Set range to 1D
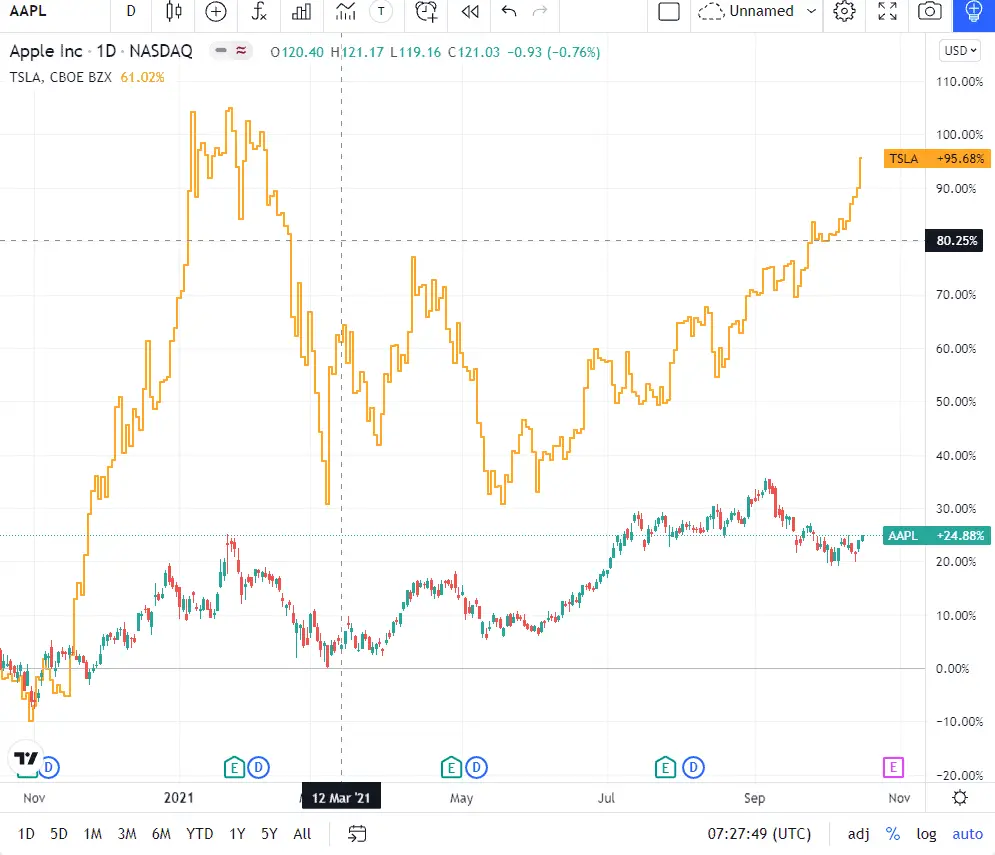 pyautogui.click(x=26, y=834)
